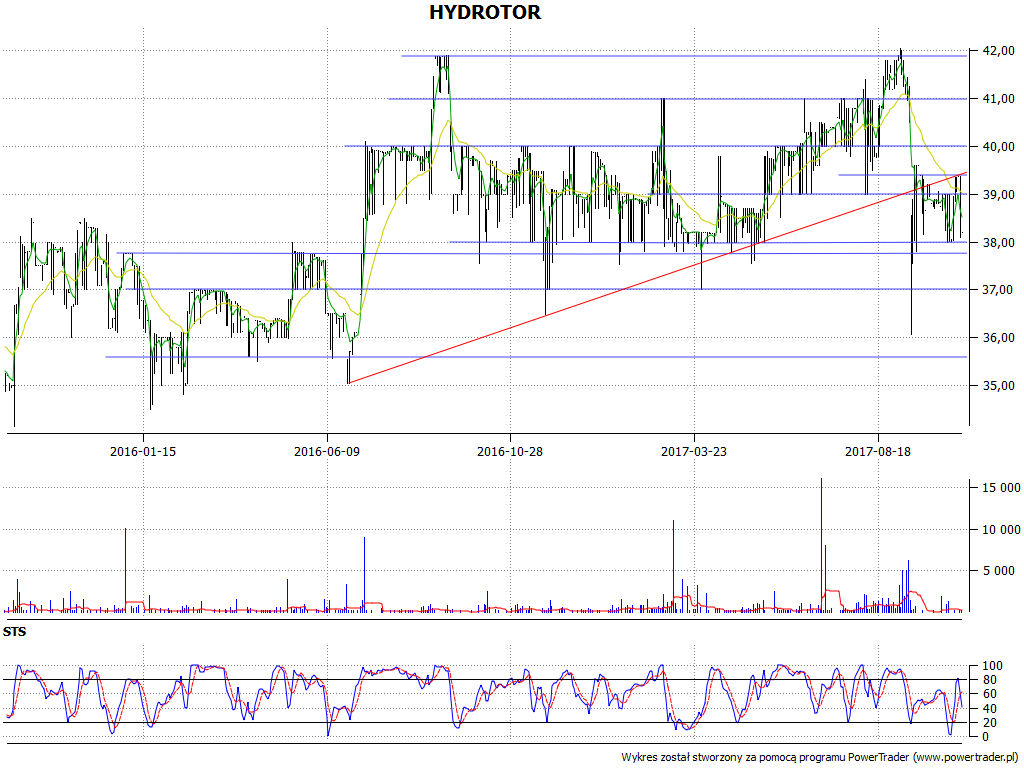The image size is (1024, 768).
Task: Click the 38,00 price axis label
Action: 999,242
